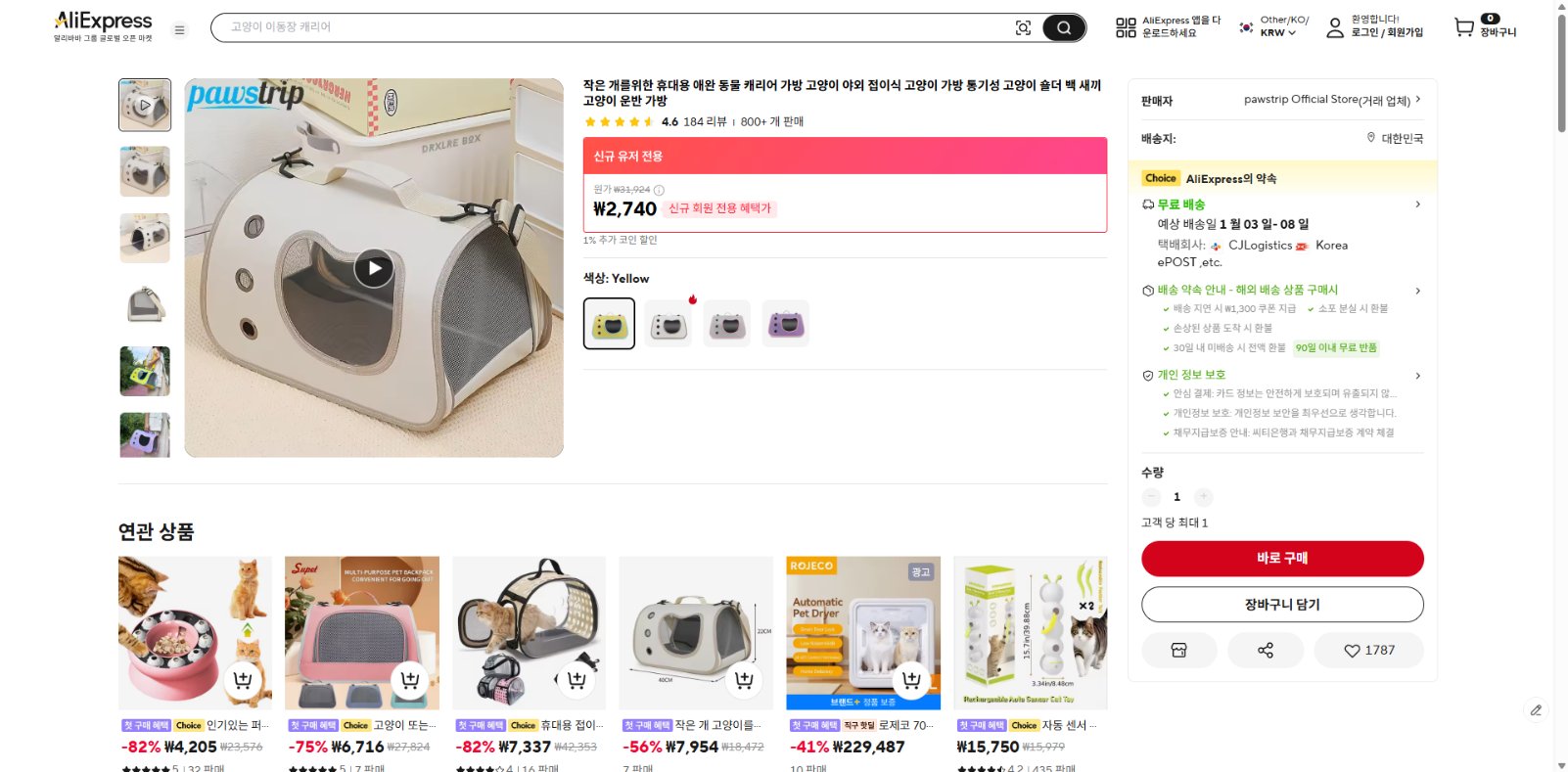Open the hamburger menu beside the logo
This screenshot has height=772, width=1568.
tap(179, 30)
